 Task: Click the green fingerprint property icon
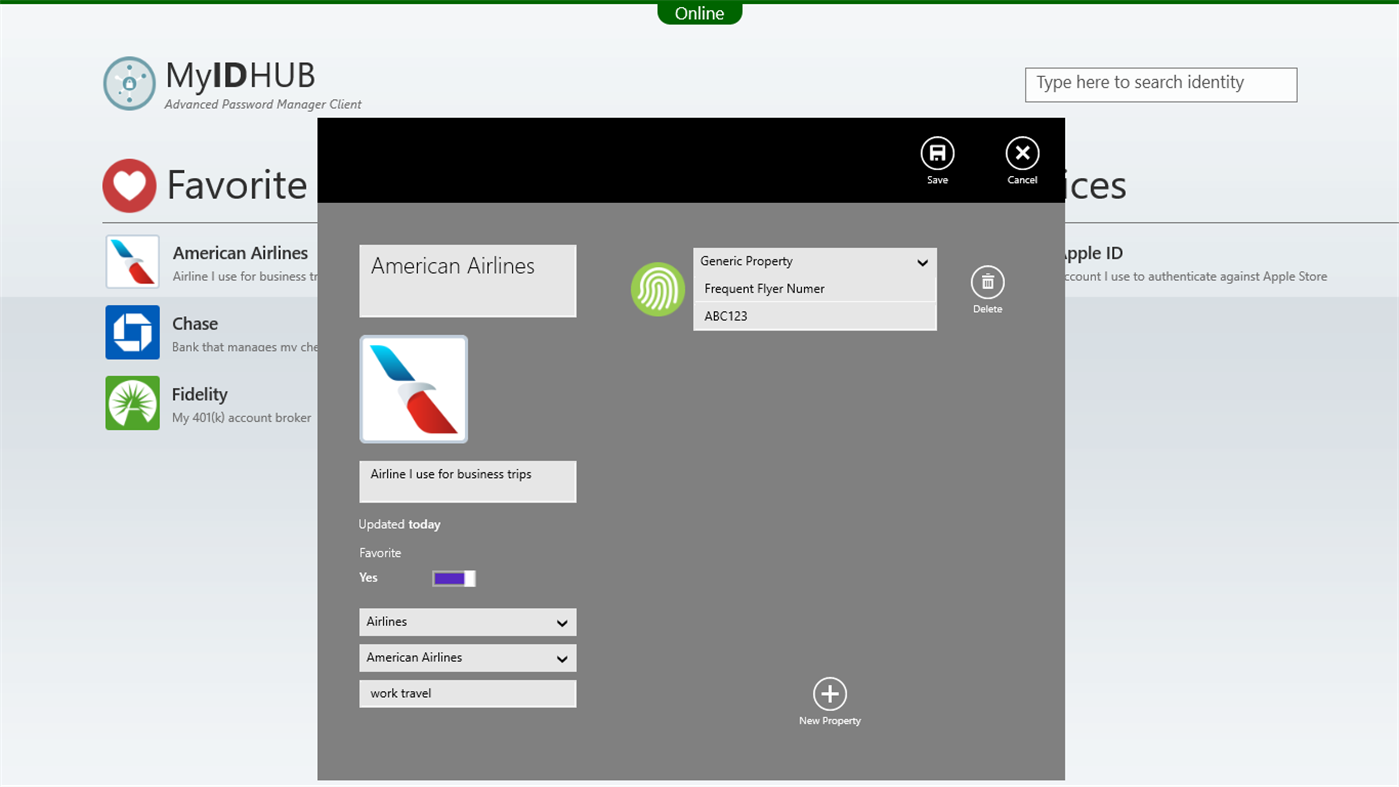click(657, 288)
